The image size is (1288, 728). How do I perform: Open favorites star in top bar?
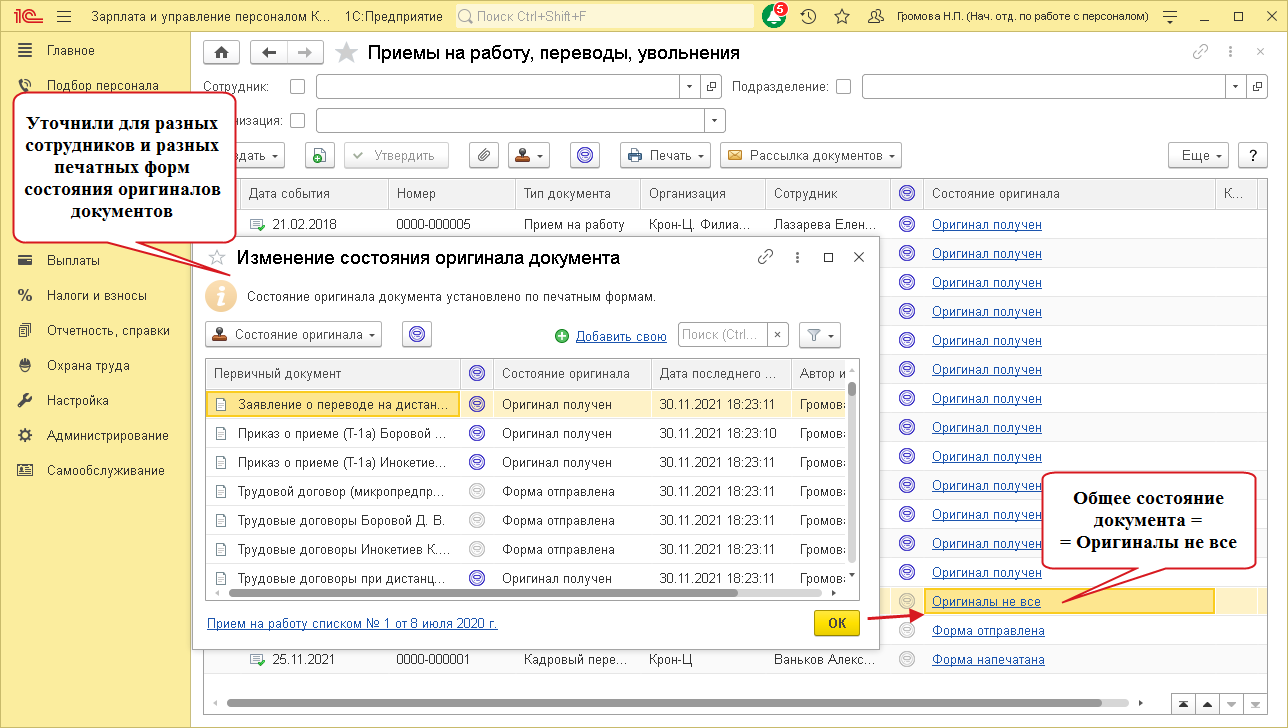(x=842, y=17)
